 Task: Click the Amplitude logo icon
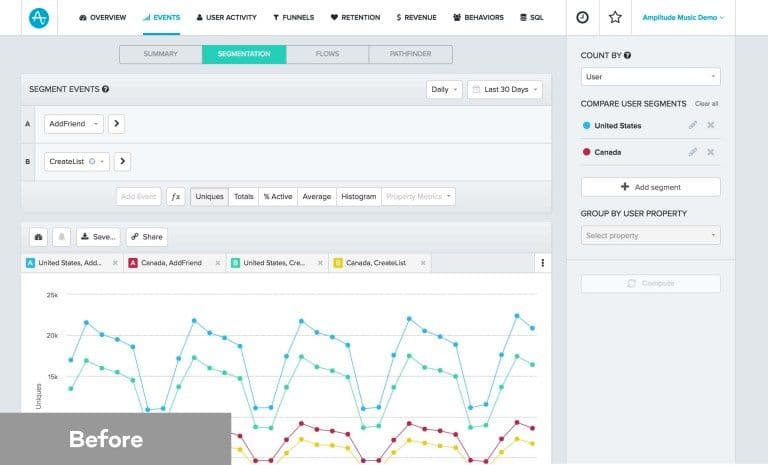coord(39,17)
